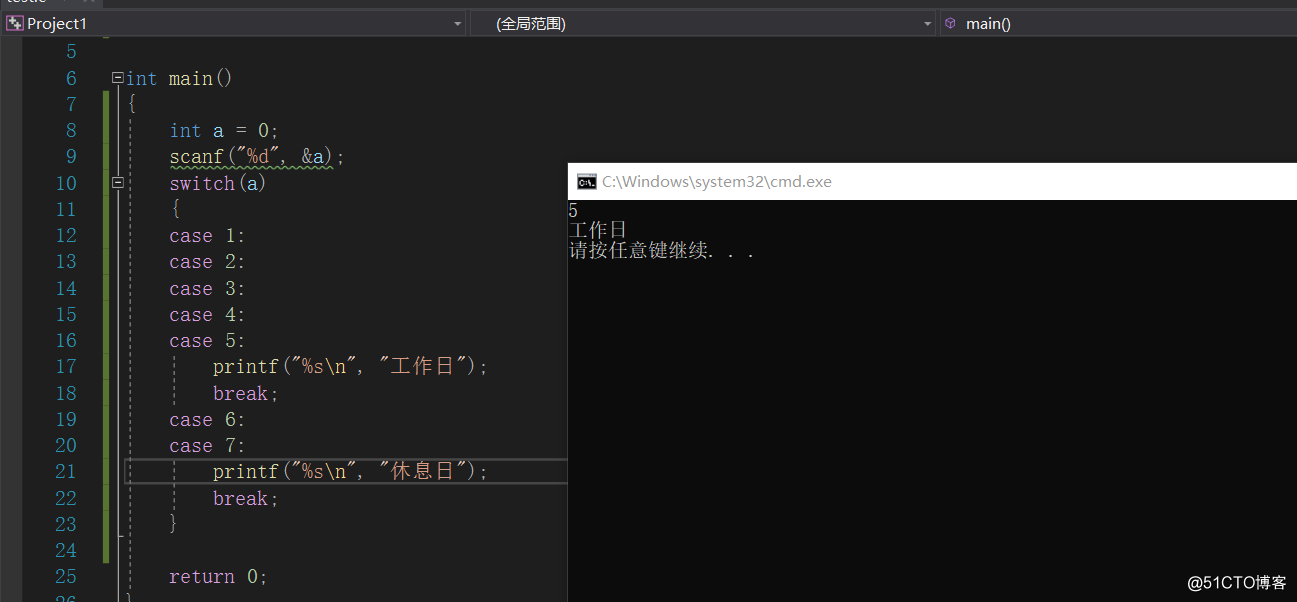Click the Project1 project icon
Viewport: 1297px width, 602px height.
pos(15,23)
